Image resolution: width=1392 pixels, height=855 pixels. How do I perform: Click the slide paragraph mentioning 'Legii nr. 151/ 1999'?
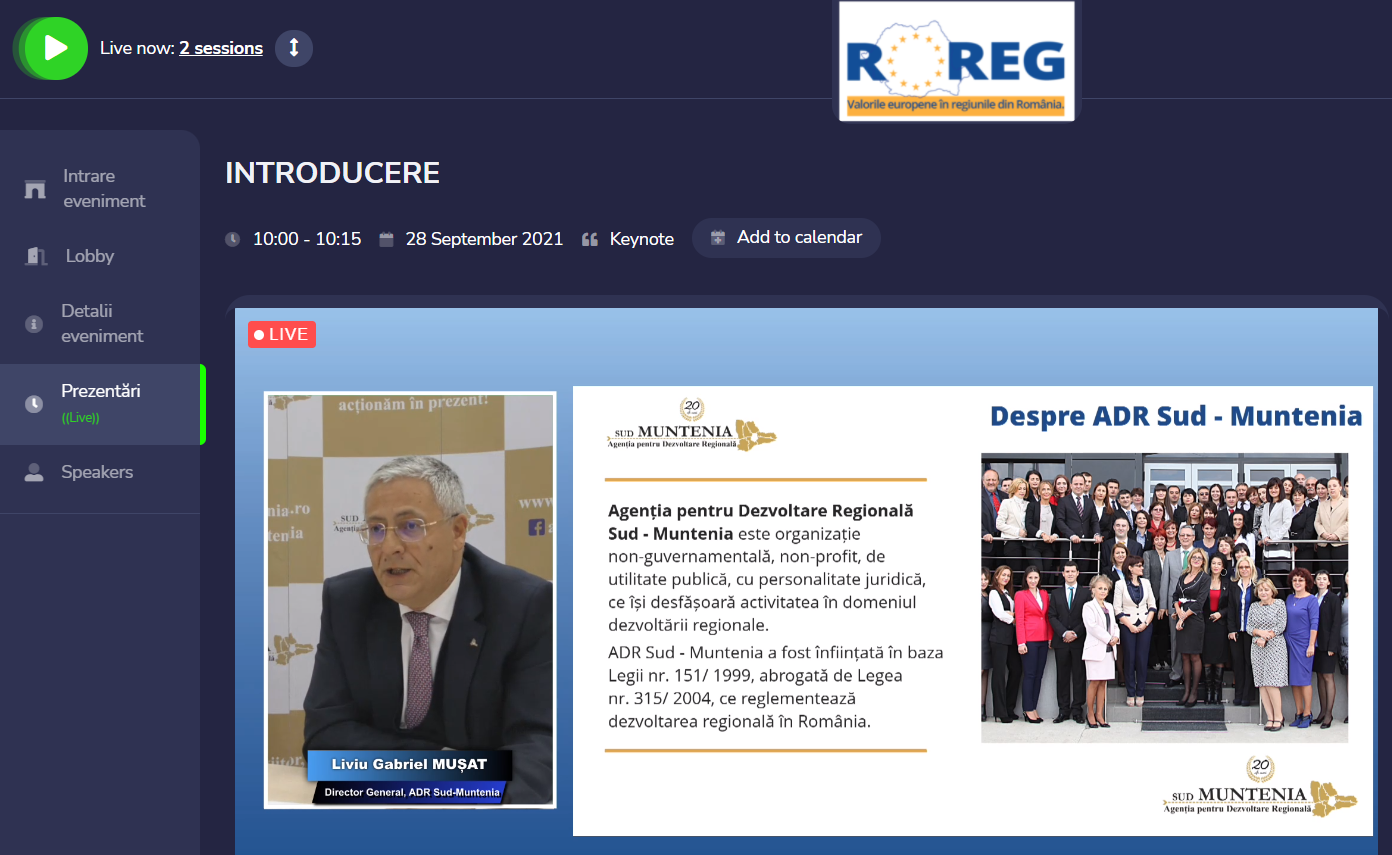[776, 687]
